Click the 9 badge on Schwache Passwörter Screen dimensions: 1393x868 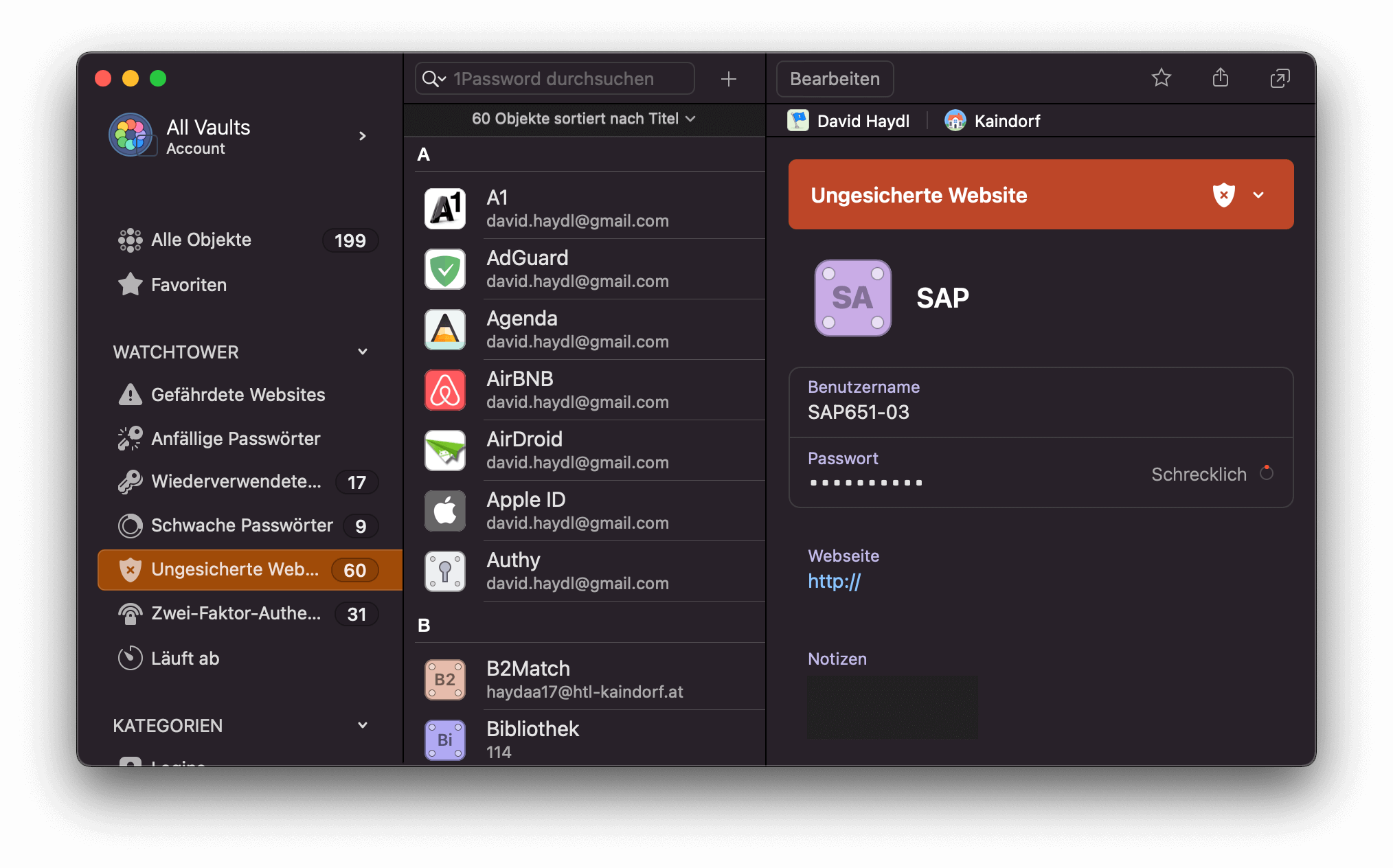point(361,526)
